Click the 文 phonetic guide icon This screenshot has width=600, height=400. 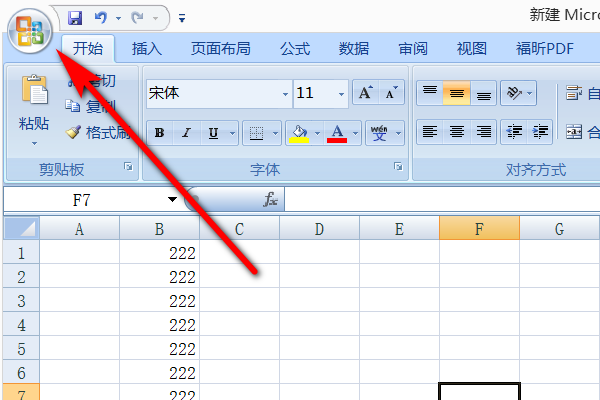pyautogui.click(x=379, y=133)
